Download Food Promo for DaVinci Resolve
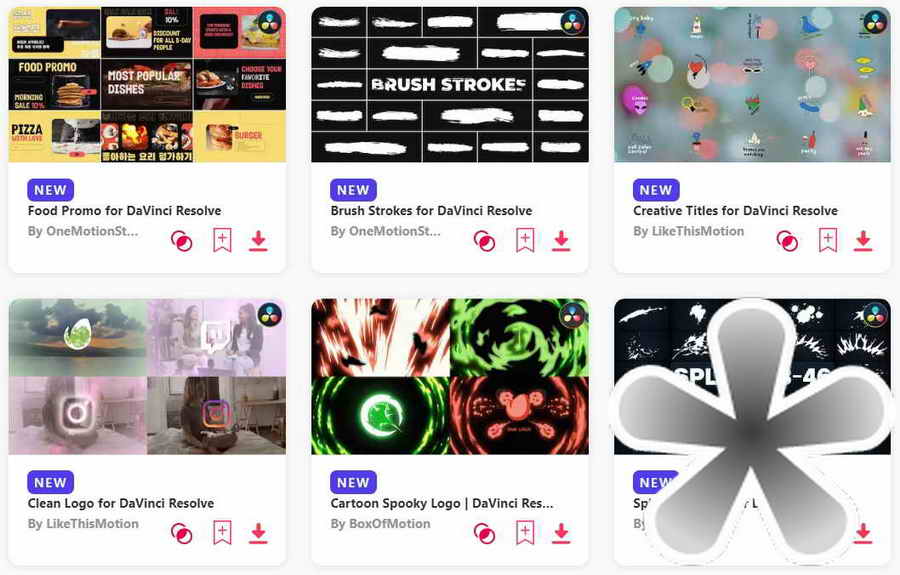900x575 pixels. 258,241
